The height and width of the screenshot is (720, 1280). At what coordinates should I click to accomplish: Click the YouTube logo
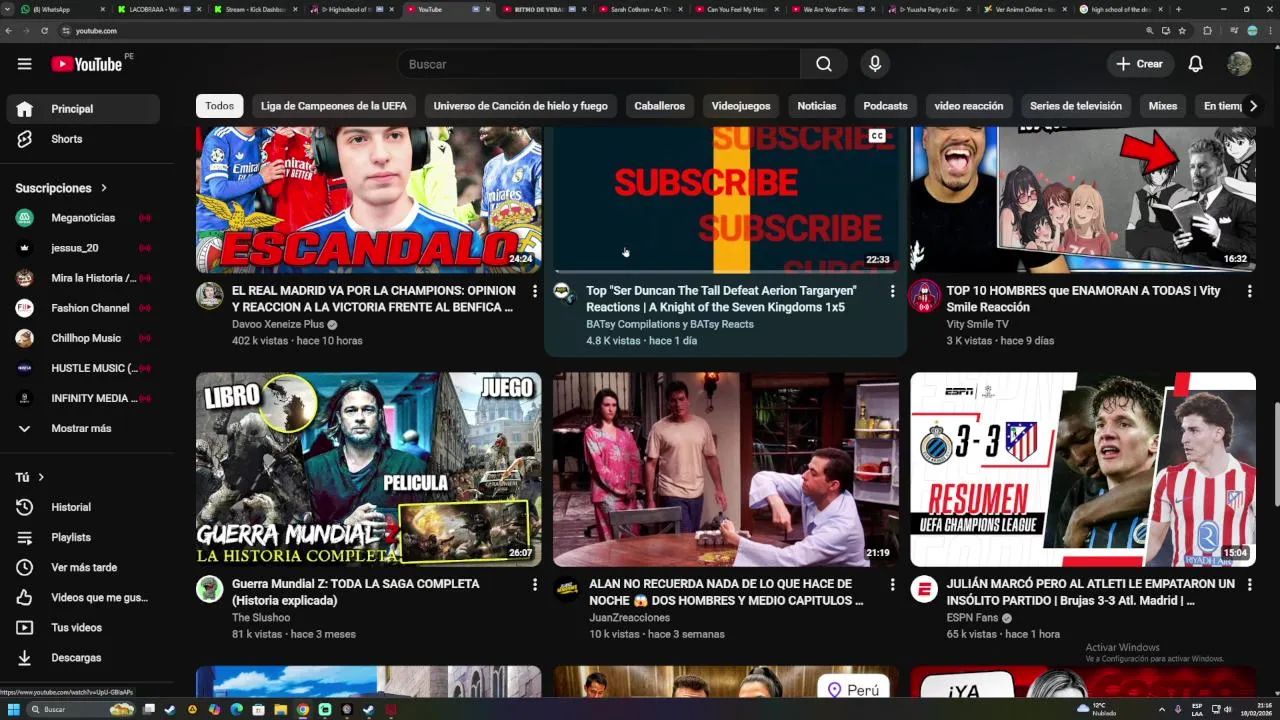click(87, 64)
